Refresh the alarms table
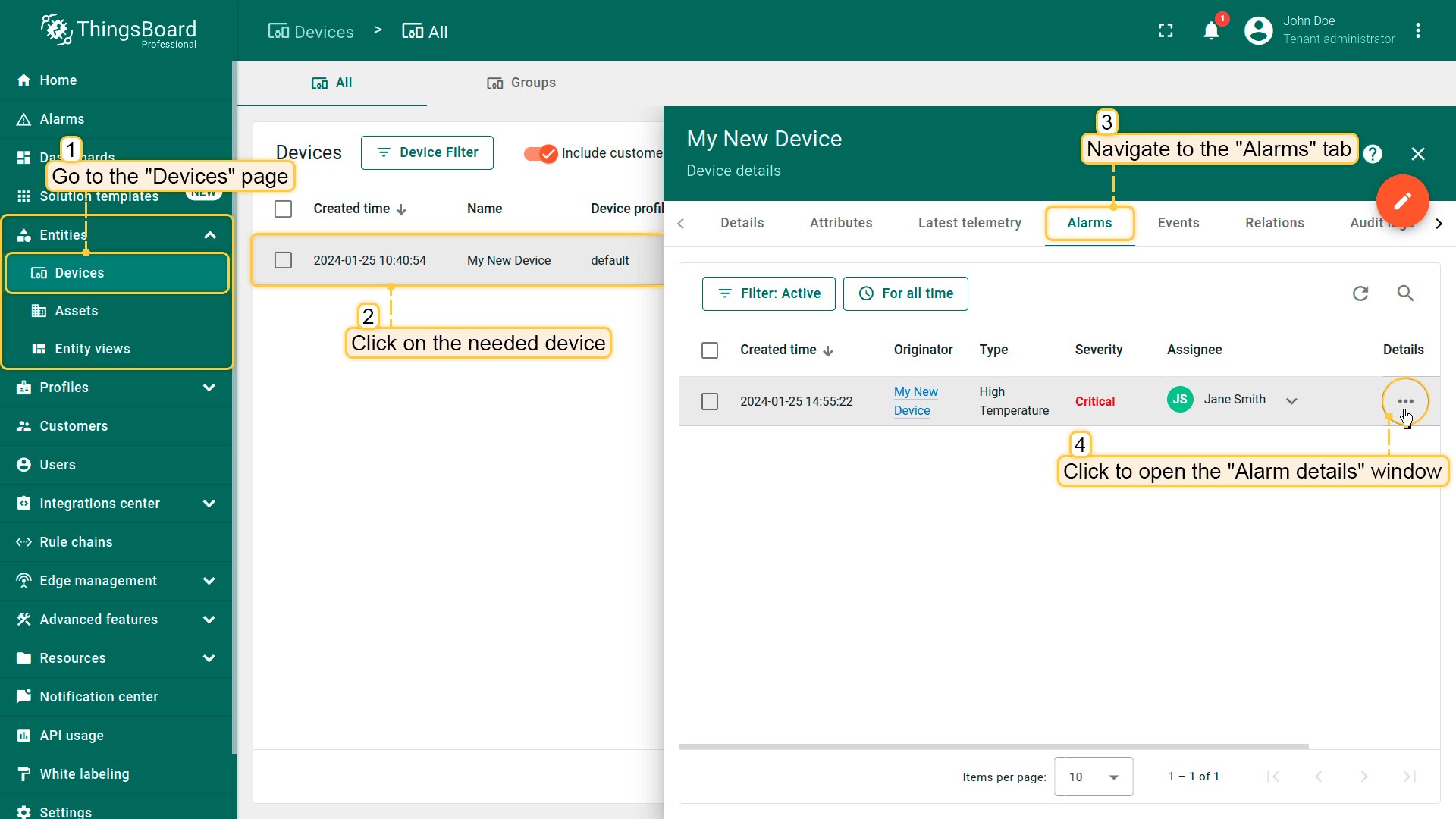 click(x=1360, y=293)
